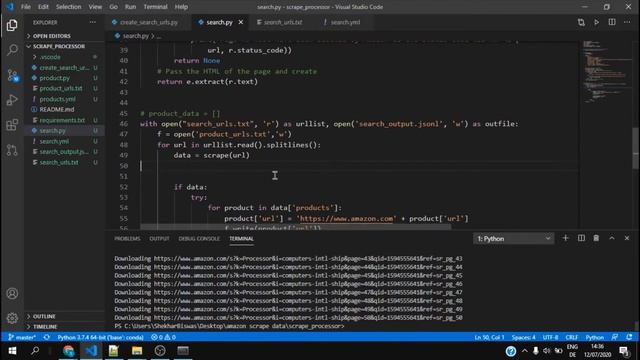Split the editor to the right
640x360 pixels.
[612, 22]
